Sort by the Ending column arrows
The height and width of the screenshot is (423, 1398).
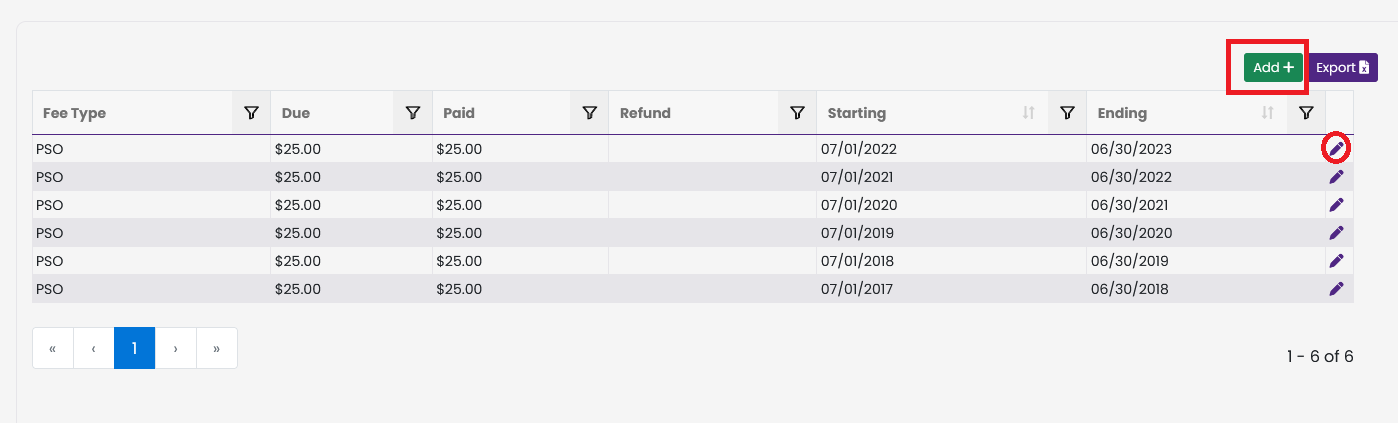point(1267,113)
